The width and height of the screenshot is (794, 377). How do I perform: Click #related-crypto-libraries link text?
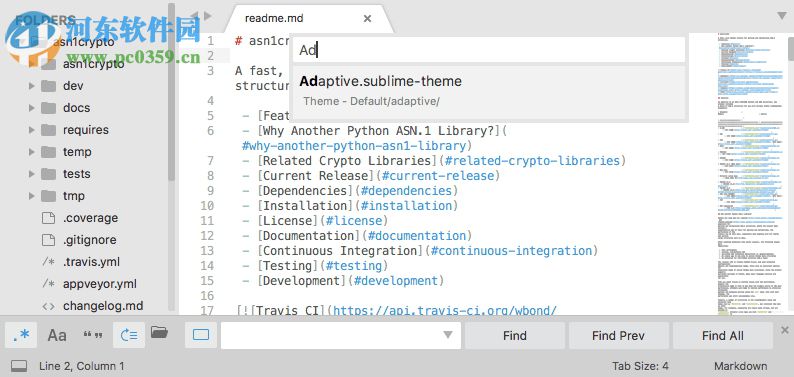click(x=532, y=161)
